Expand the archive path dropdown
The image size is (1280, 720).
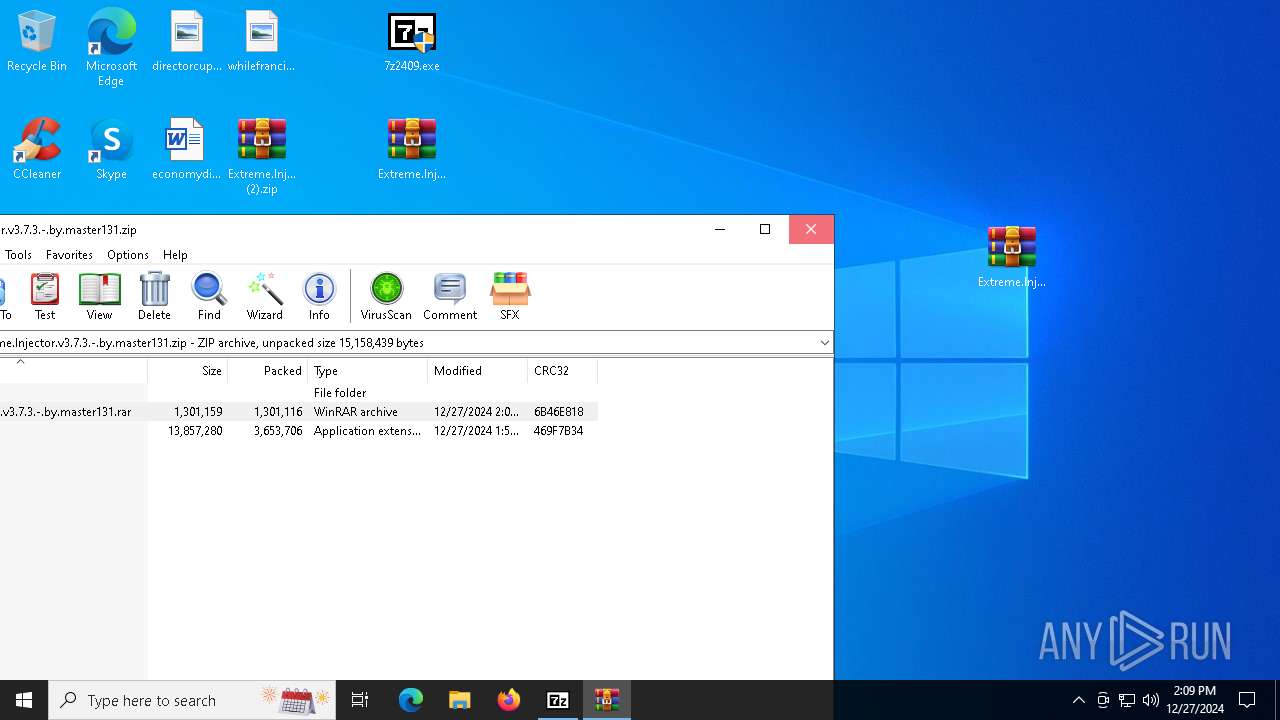tap(824, 343)
